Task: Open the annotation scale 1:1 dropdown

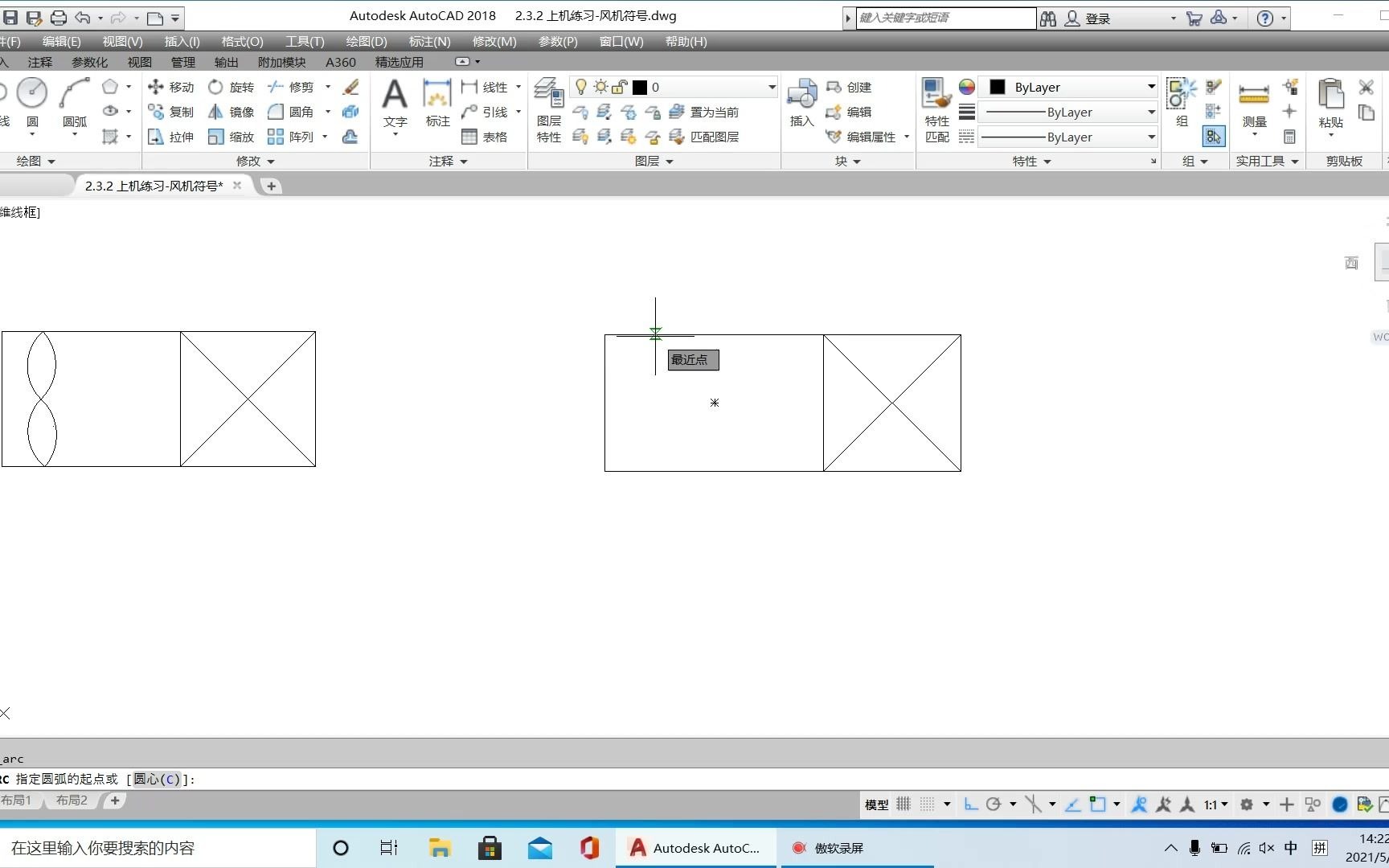Action: tap(1215, 805)
